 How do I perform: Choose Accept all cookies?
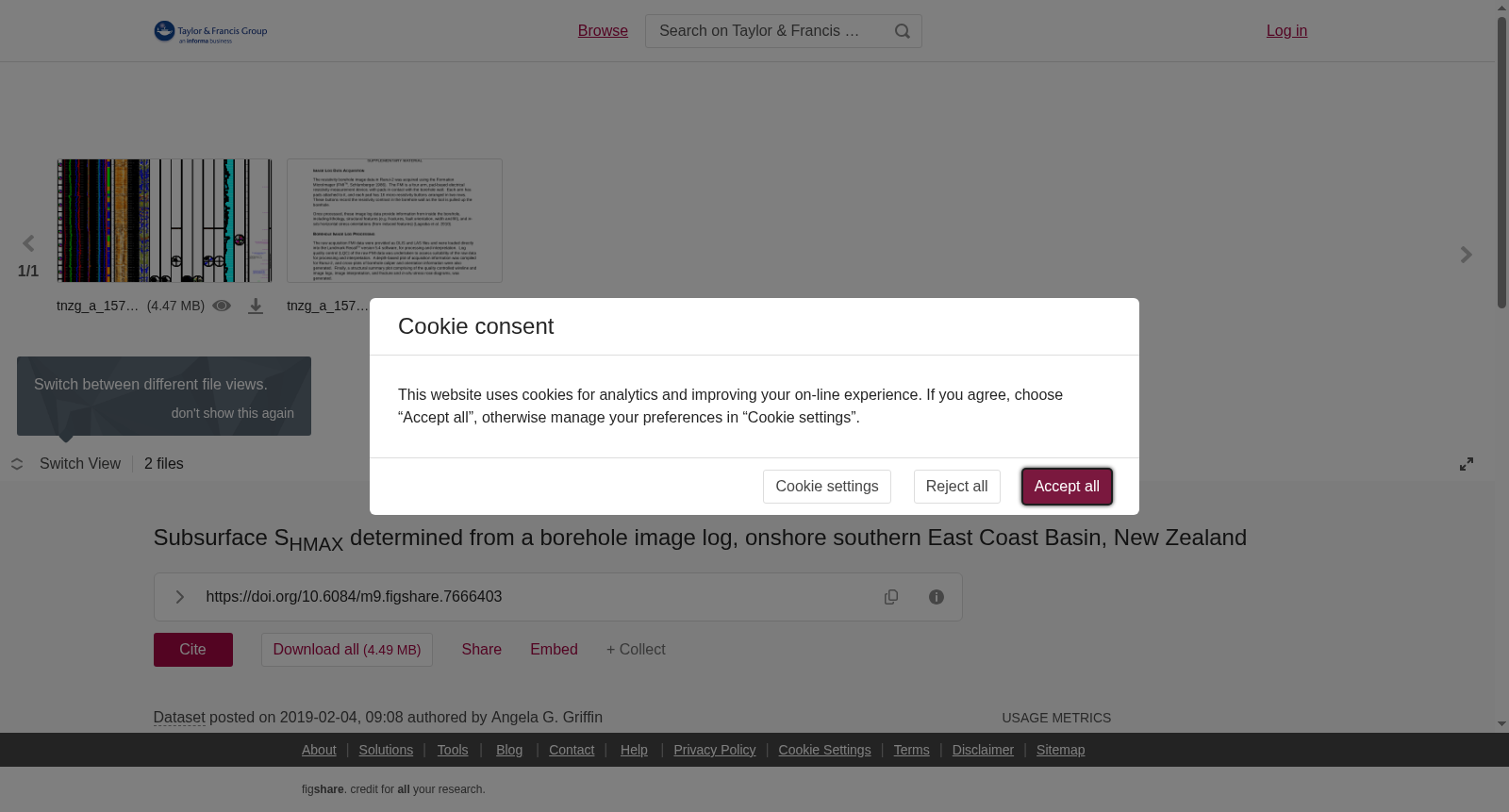1067,487
